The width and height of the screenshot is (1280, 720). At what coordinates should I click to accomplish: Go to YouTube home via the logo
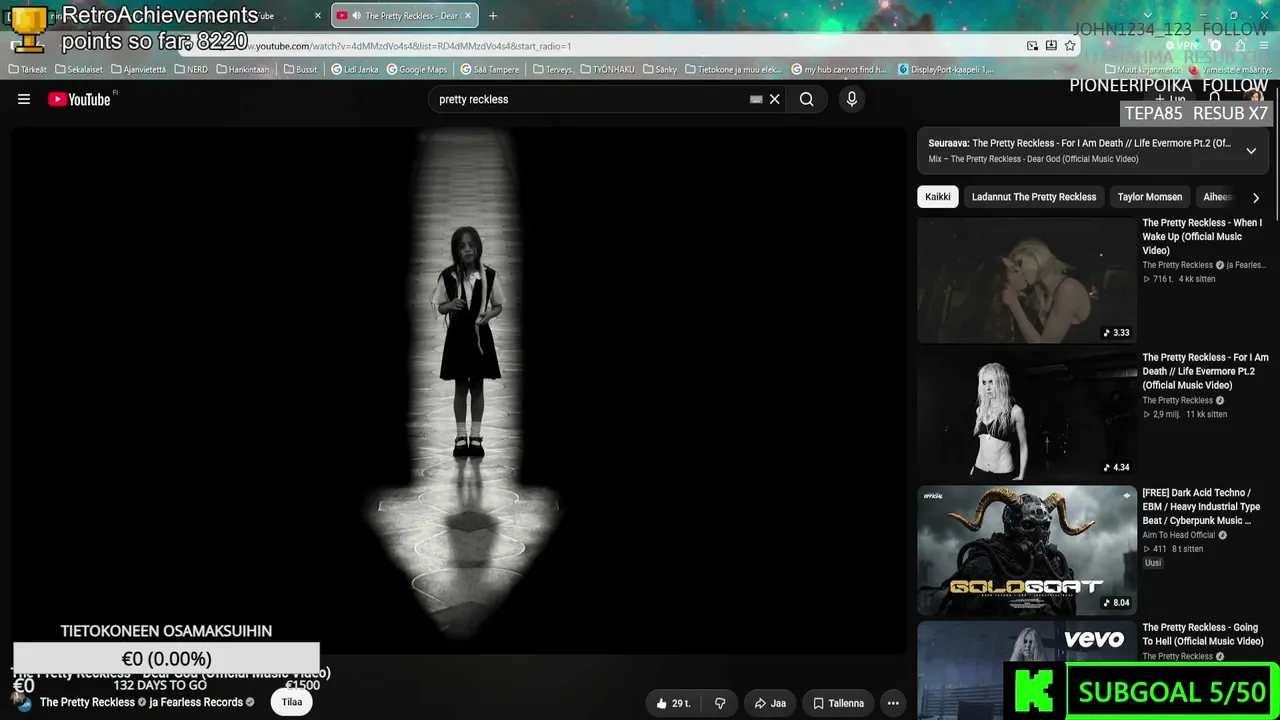tap(80, 99)
